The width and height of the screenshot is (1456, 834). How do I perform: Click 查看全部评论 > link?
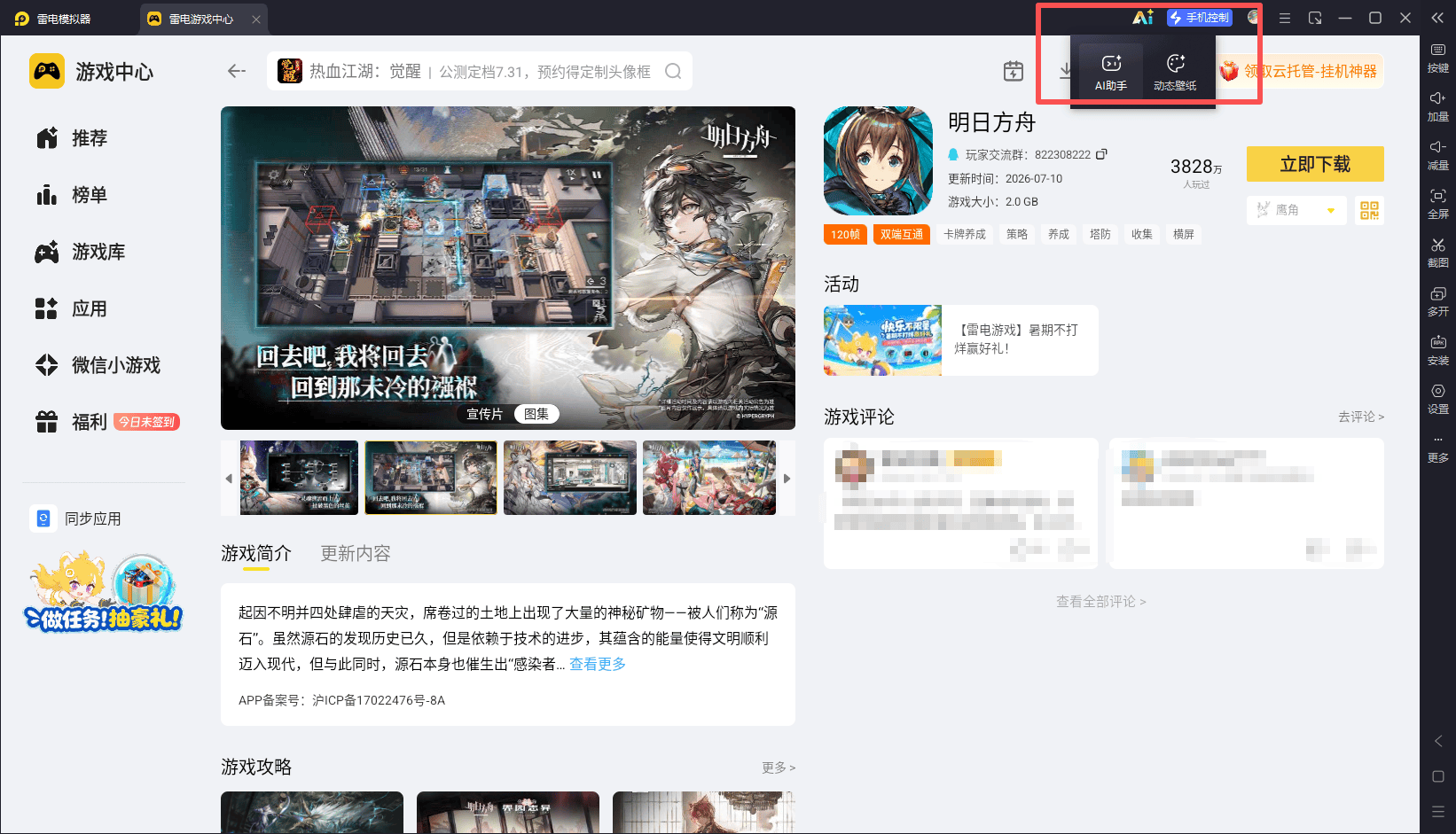pos(1101,602)
